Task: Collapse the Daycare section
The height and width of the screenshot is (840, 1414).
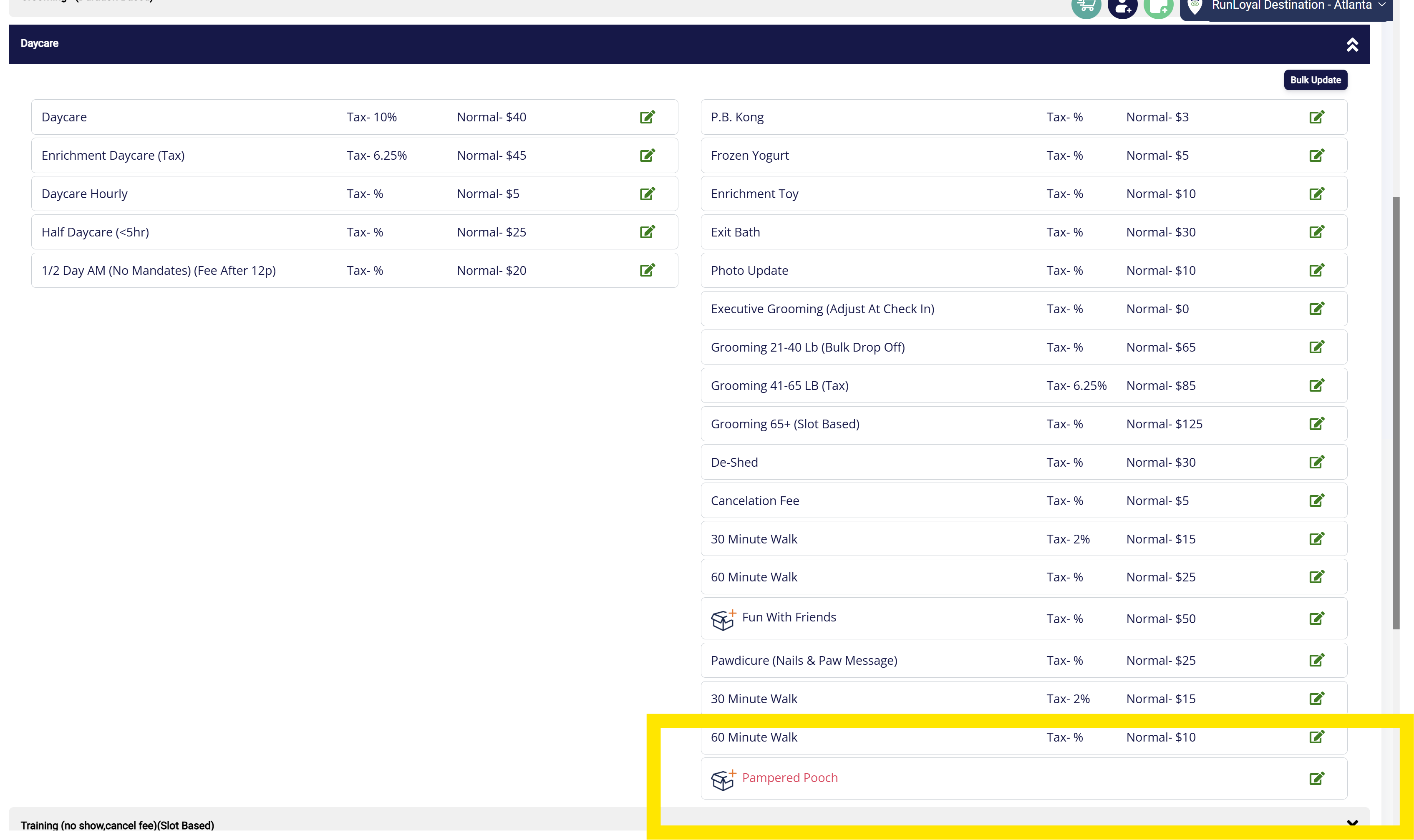Action: tap(1352, 44)
